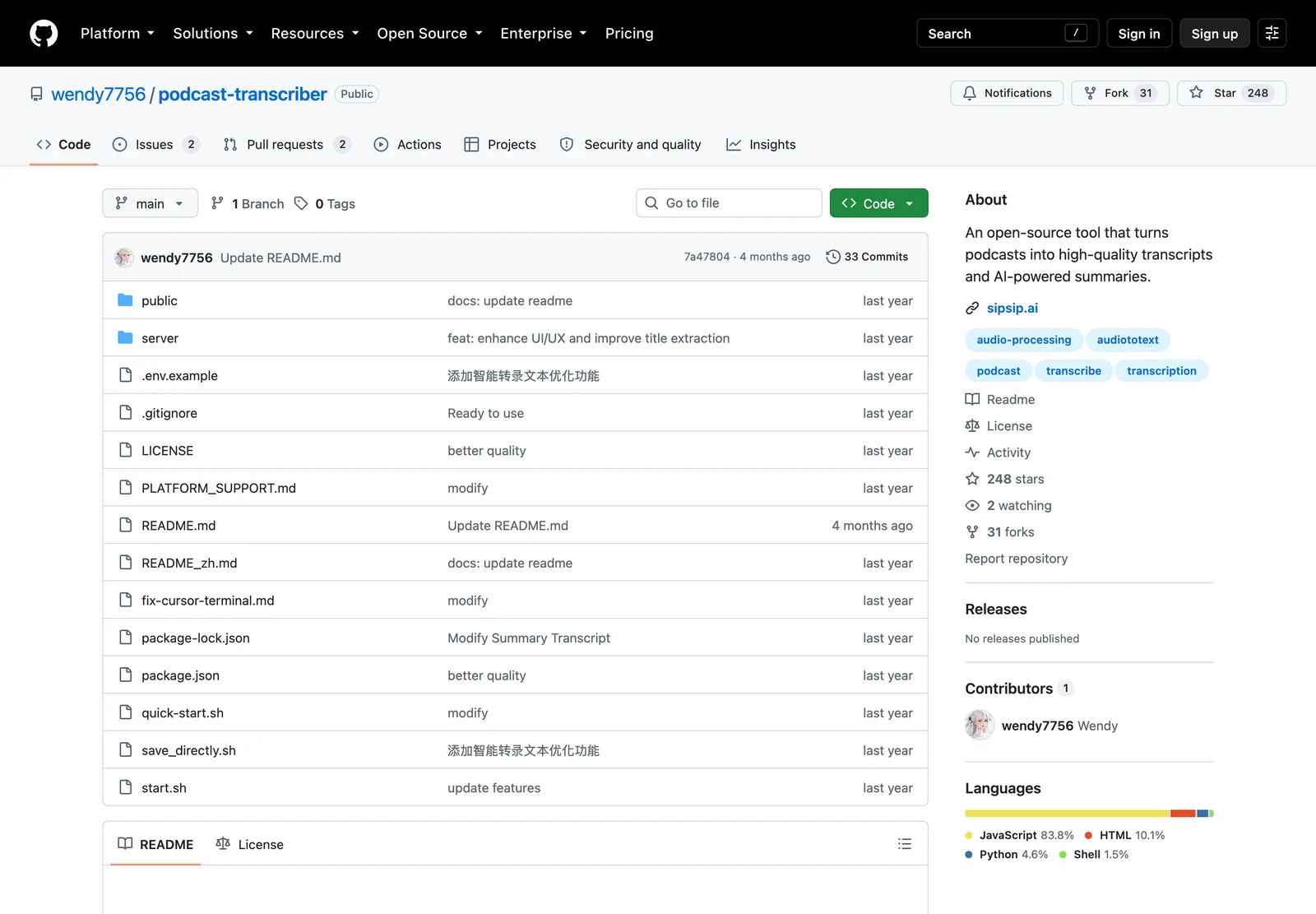Click the Readme book icon in About
This screenshot has height=914, width=1316.
coord(972,399)
